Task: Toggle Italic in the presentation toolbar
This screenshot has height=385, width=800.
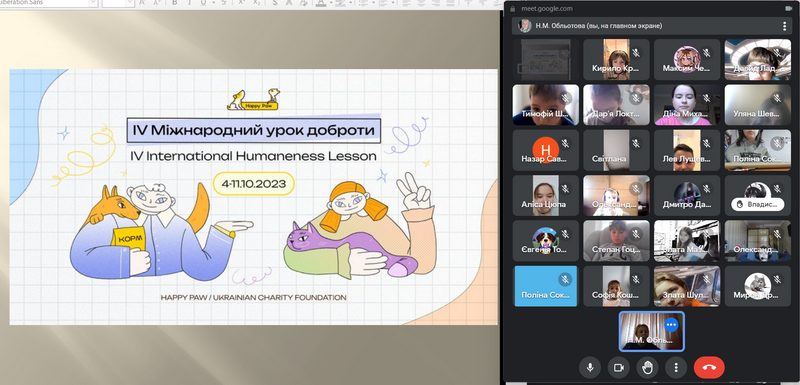Action: 190,3
